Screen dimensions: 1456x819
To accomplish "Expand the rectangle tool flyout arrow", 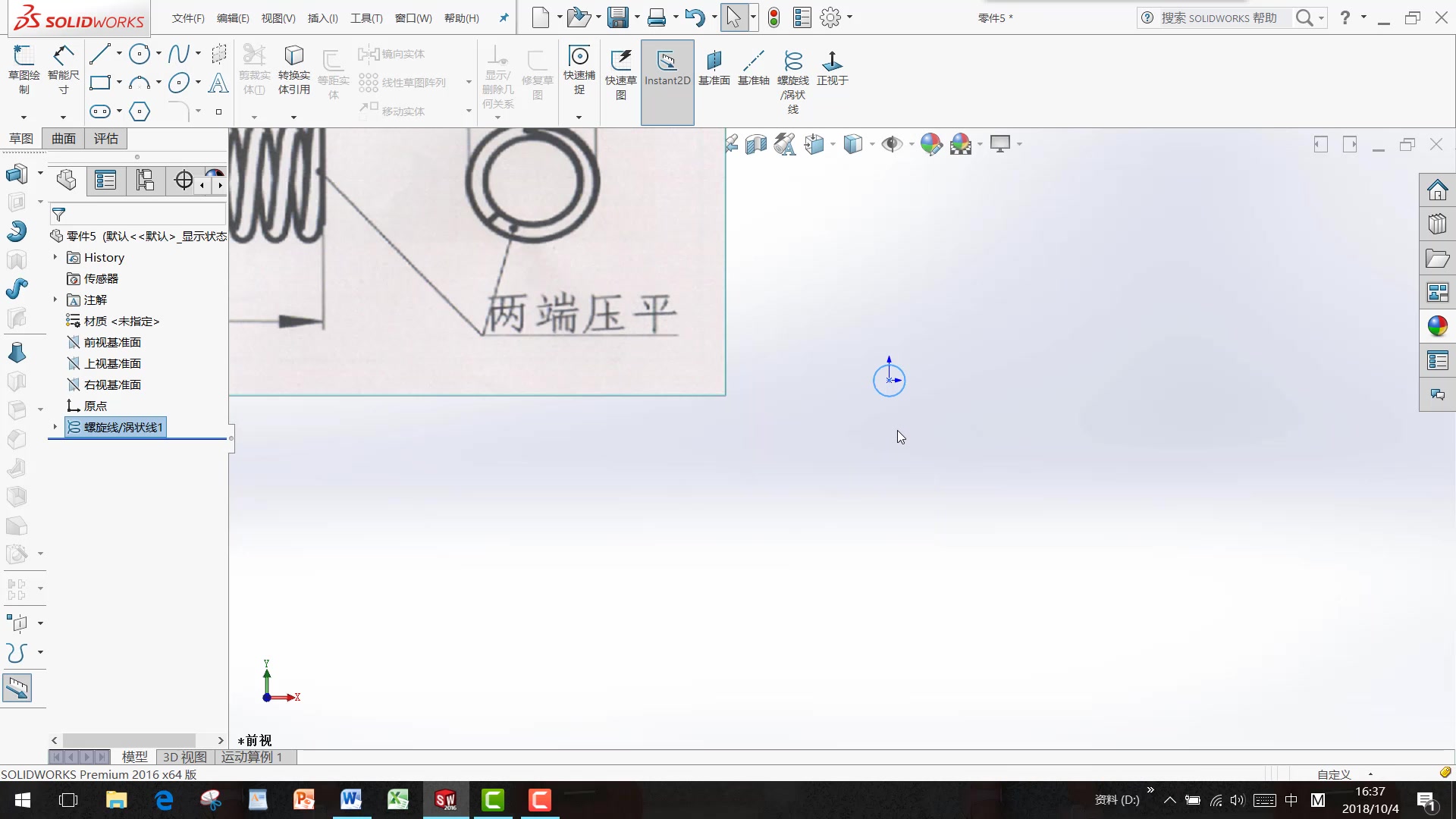I will tap(119, 83).
